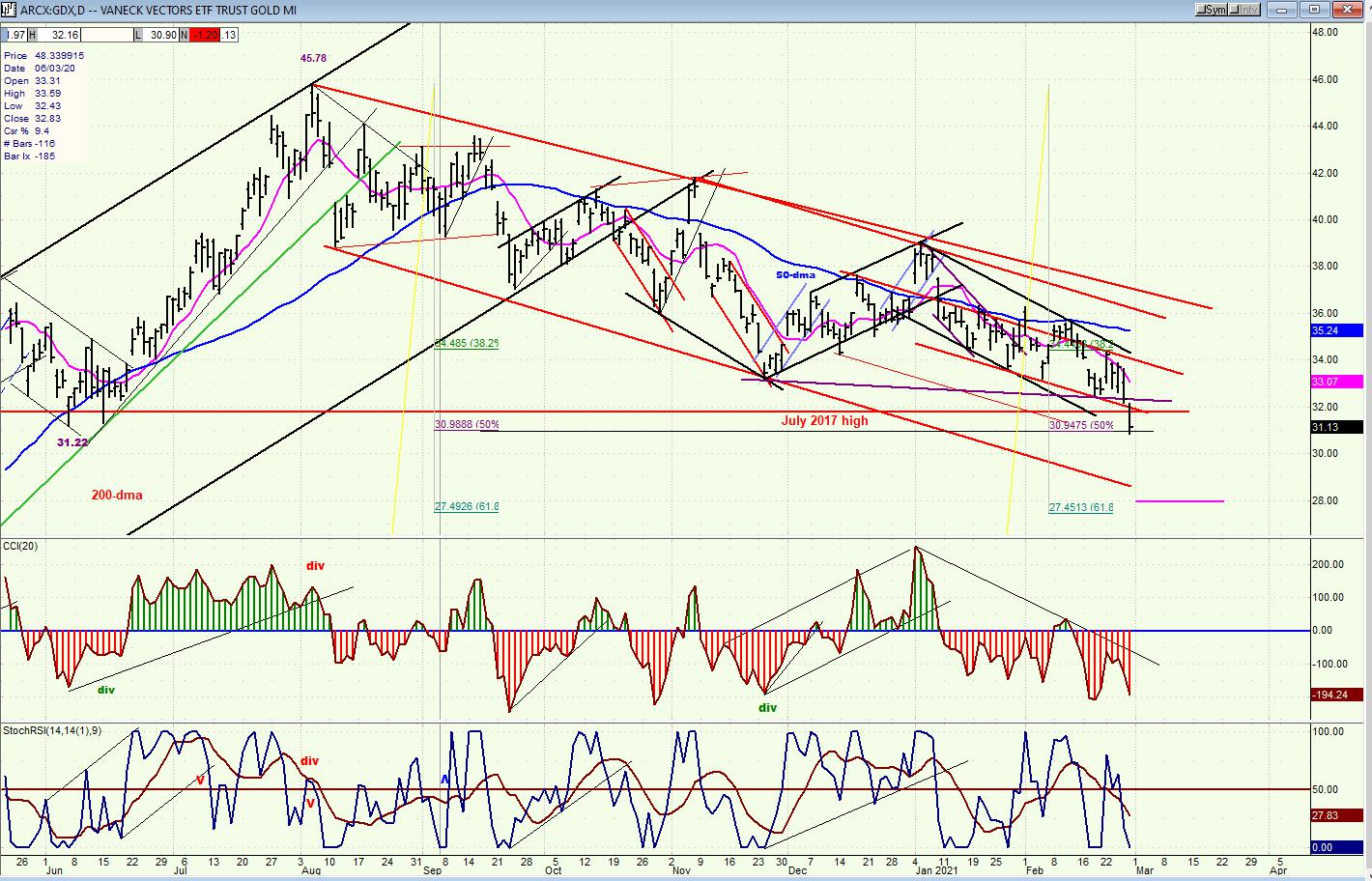Viewport: 1372px width, 881px height.
Task: Close the GDX chart window
Action: click(1348, 10)
